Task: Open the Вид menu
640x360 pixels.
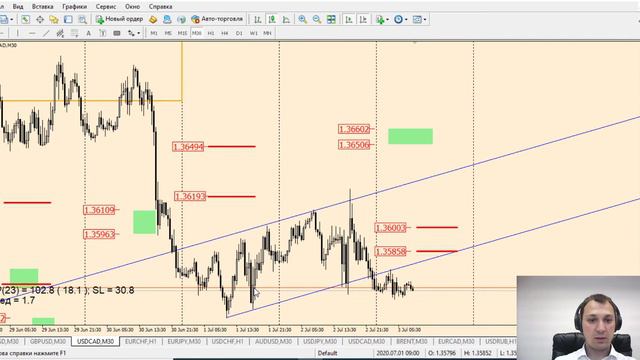Action: (x=18, y=7)
